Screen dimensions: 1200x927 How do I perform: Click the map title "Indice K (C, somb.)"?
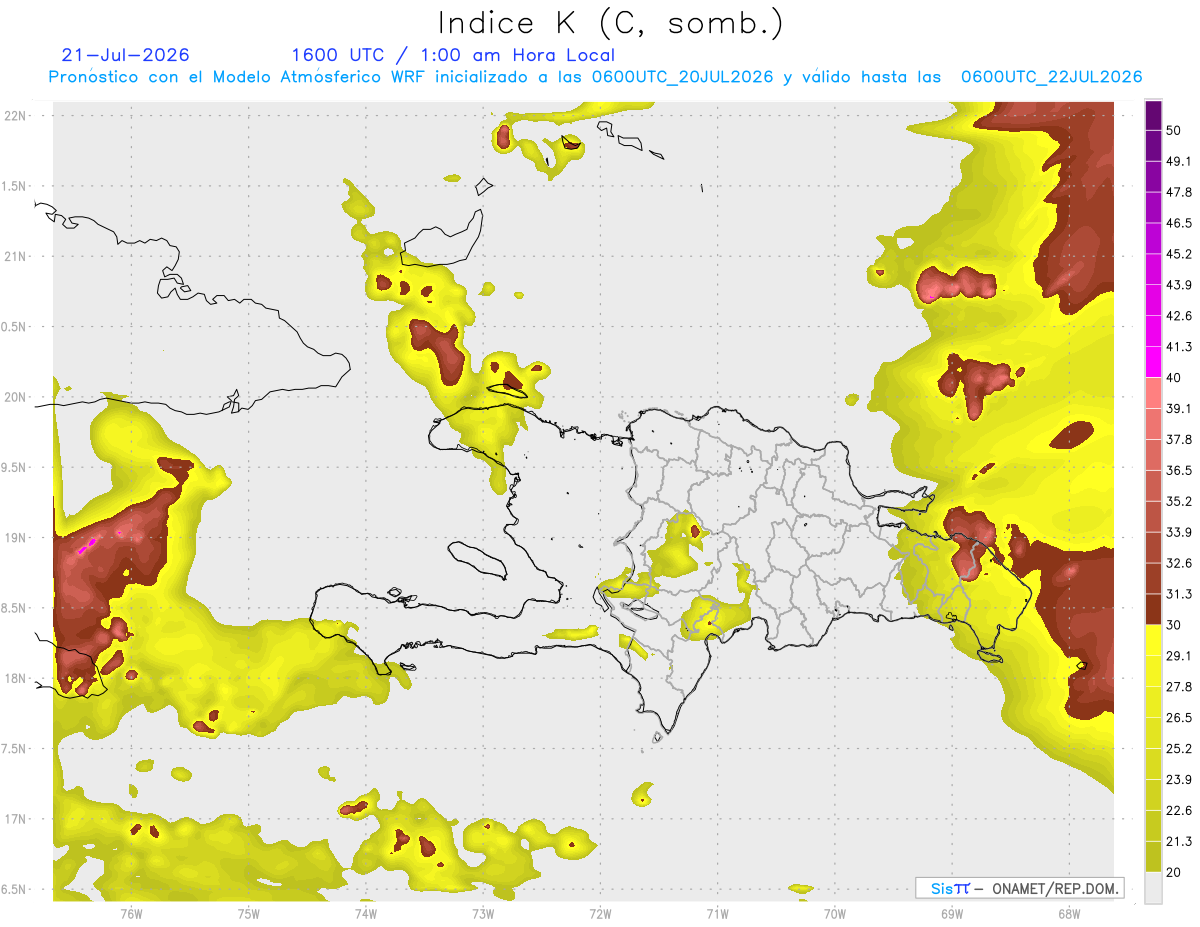611,23
